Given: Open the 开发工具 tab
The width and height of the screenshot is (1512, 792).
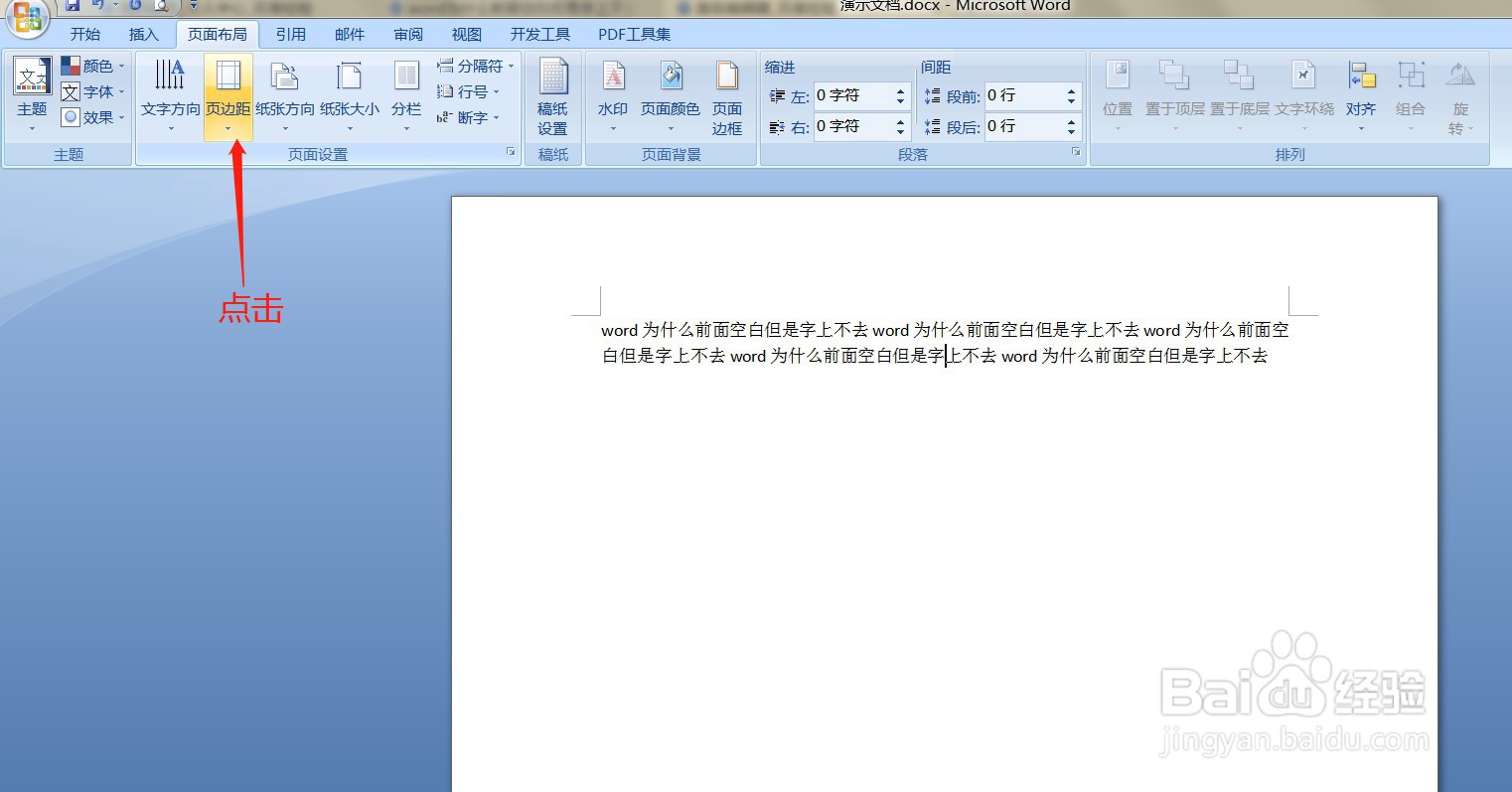Looking at the screenshot, I should click(540, 34).
